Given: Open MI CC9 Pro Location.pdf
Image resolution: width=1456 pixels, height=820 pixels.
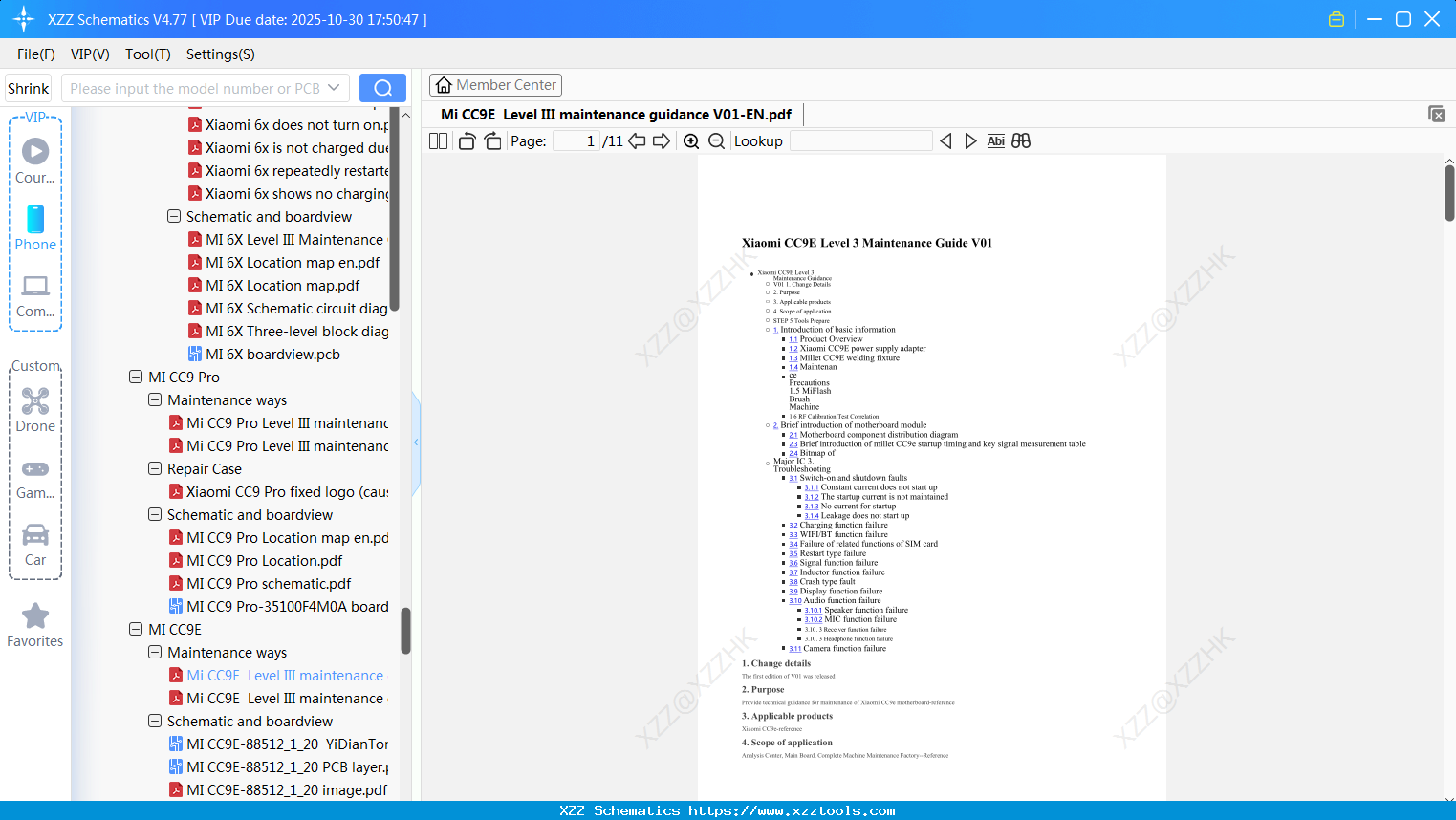Looking at the screenshot, I should 265,560.
